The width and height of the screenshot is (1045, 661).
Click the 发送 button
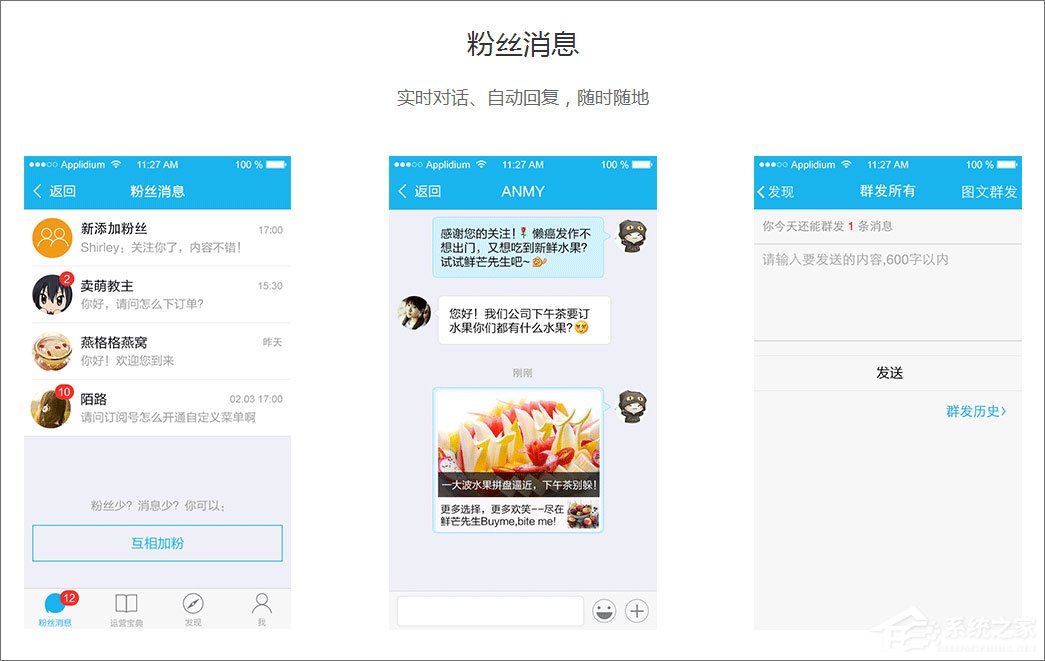point(888,373)
